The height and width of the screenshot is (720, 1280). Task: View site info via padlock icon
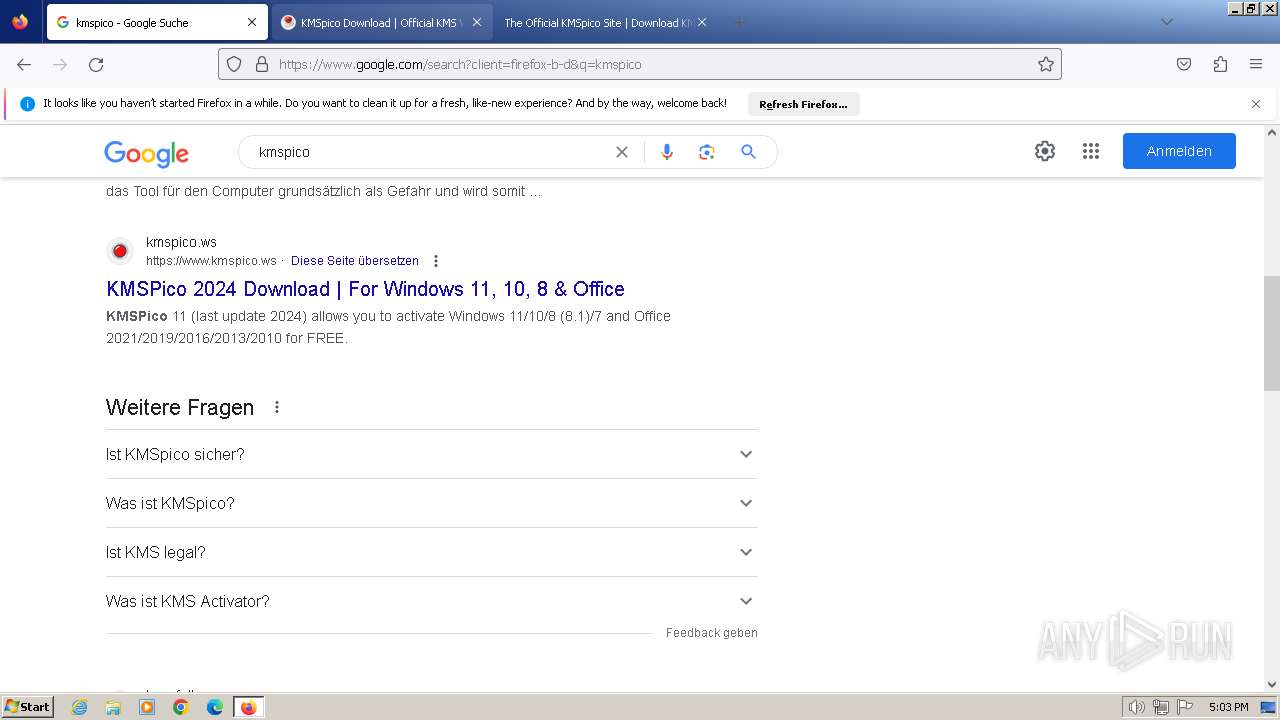(x=262, y=64)
